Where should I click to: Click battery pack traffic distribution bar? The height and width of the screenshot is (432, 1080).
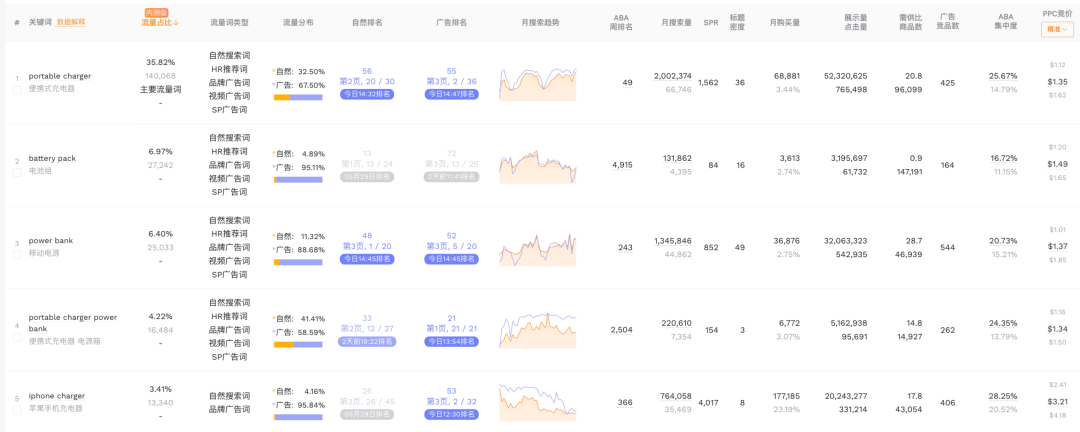point(298,180)
